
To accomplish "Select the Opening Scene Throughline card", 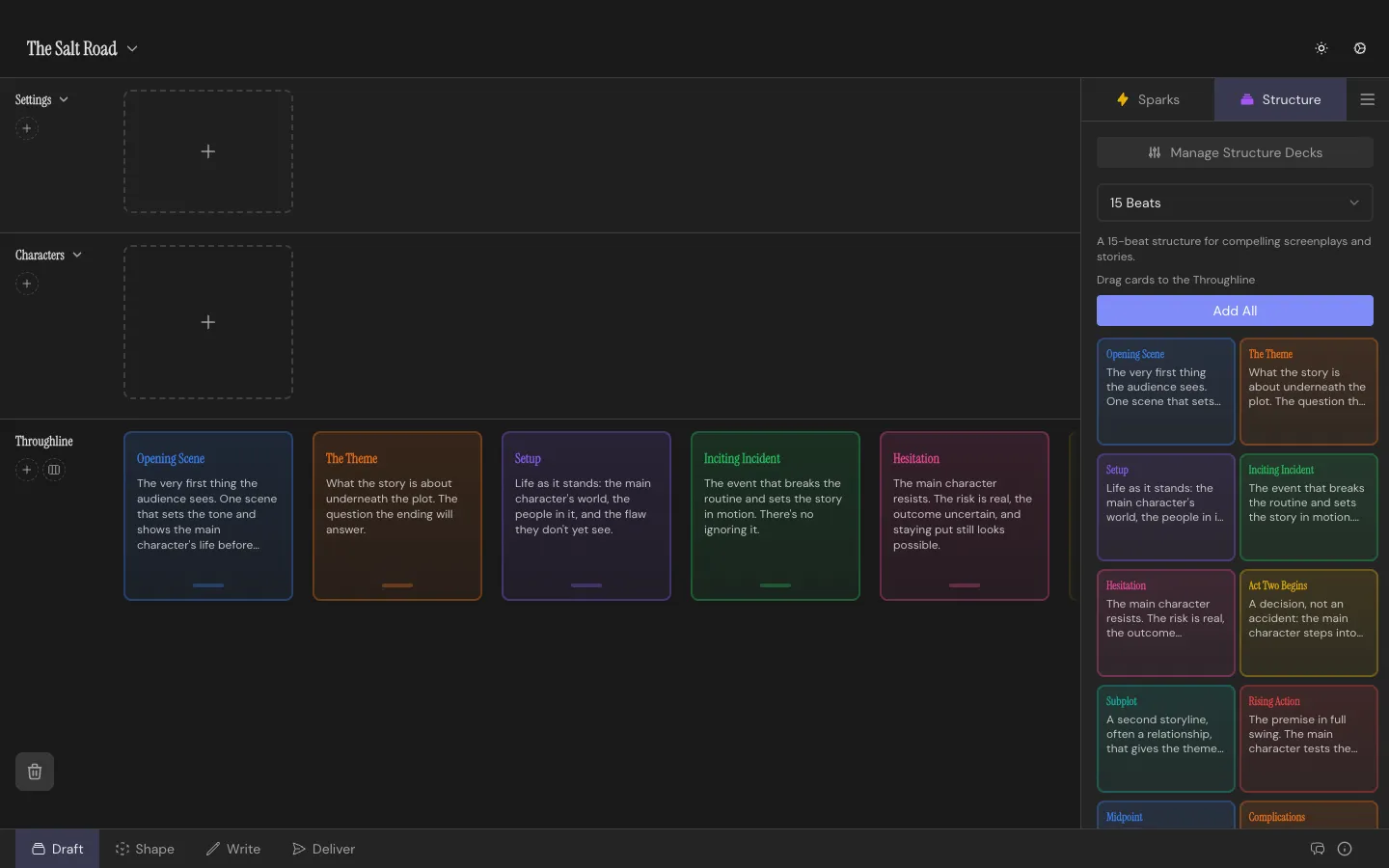I will pyautogui.click(x=208, y=516).
